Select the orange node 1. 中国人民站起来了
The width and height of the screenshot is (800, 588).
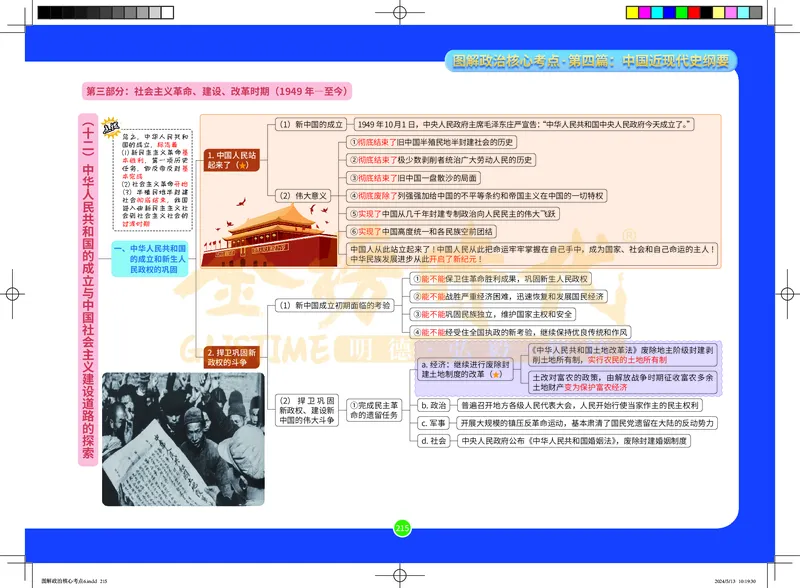[x=232, y=161]
